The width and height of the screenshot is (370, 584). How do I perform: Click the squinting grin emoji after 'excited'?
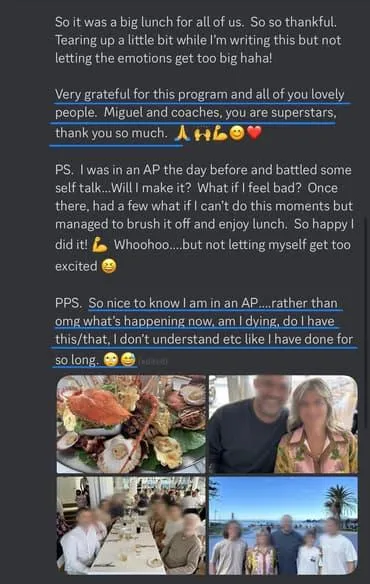click(x=109, y=266)
